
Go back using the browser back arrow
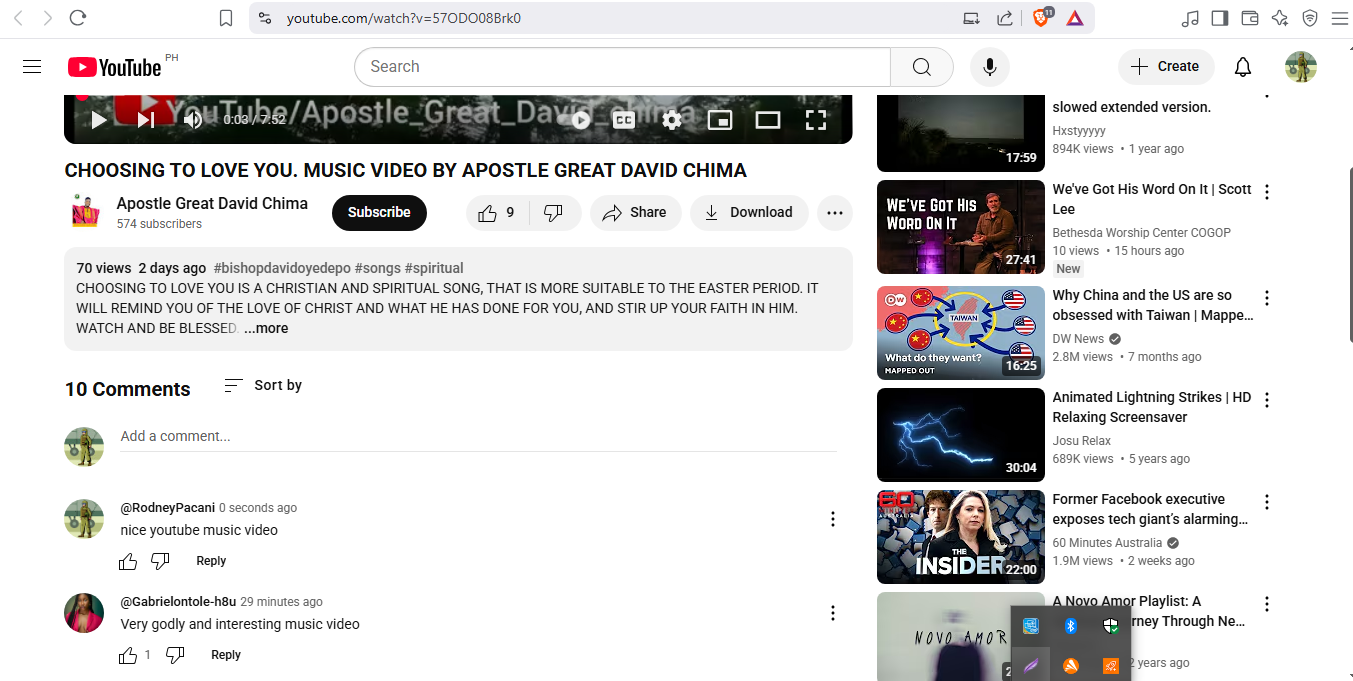[x=18, y=18]
